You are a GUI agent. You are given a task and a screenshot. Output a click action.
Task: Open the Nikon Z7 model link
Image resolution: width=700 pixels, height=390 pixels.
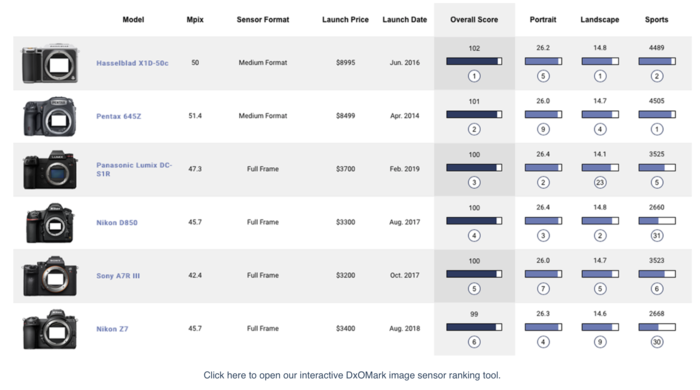click(112, 329)
